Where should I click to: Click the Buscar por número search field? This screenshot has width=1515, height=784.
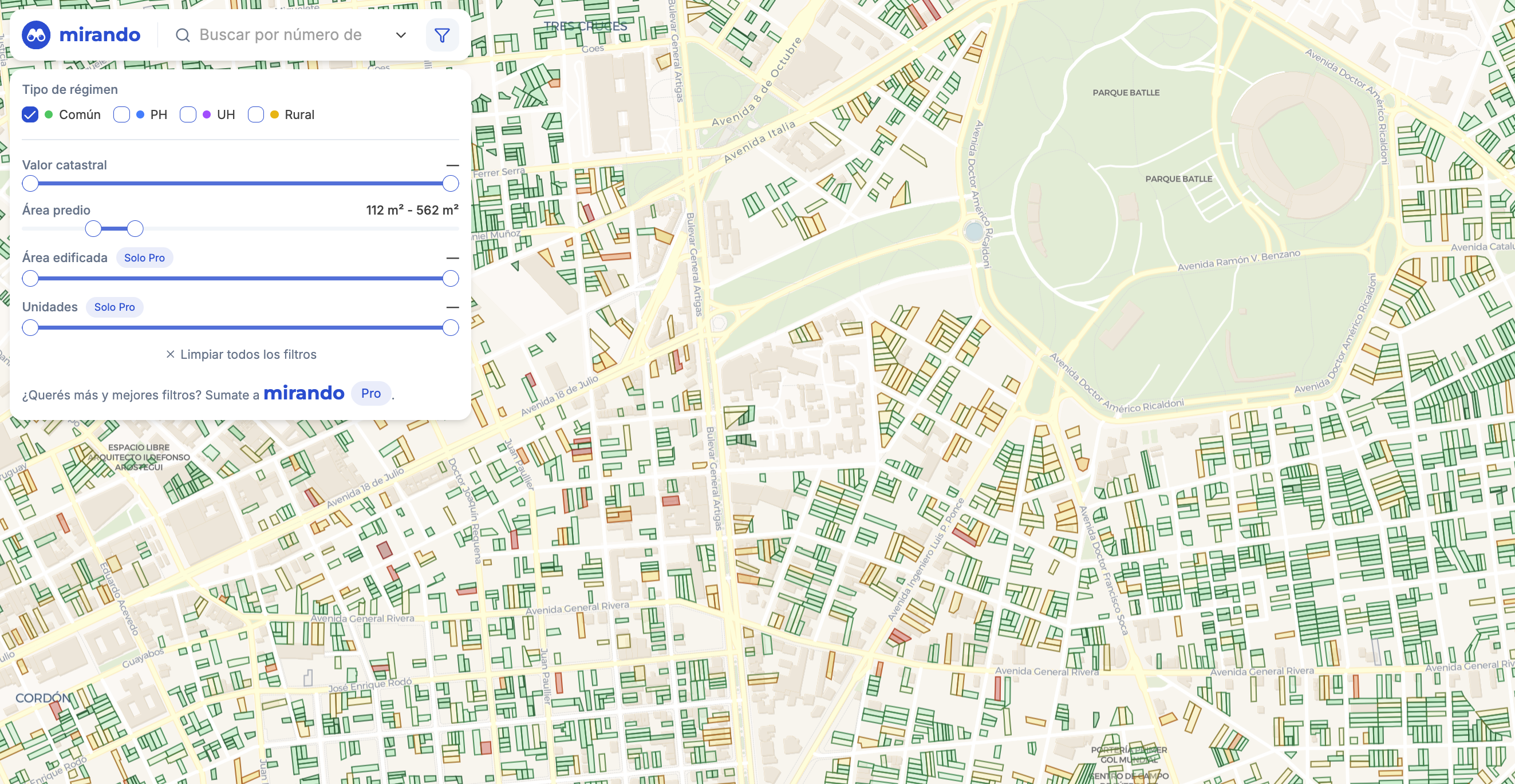(x=280, y=35)
